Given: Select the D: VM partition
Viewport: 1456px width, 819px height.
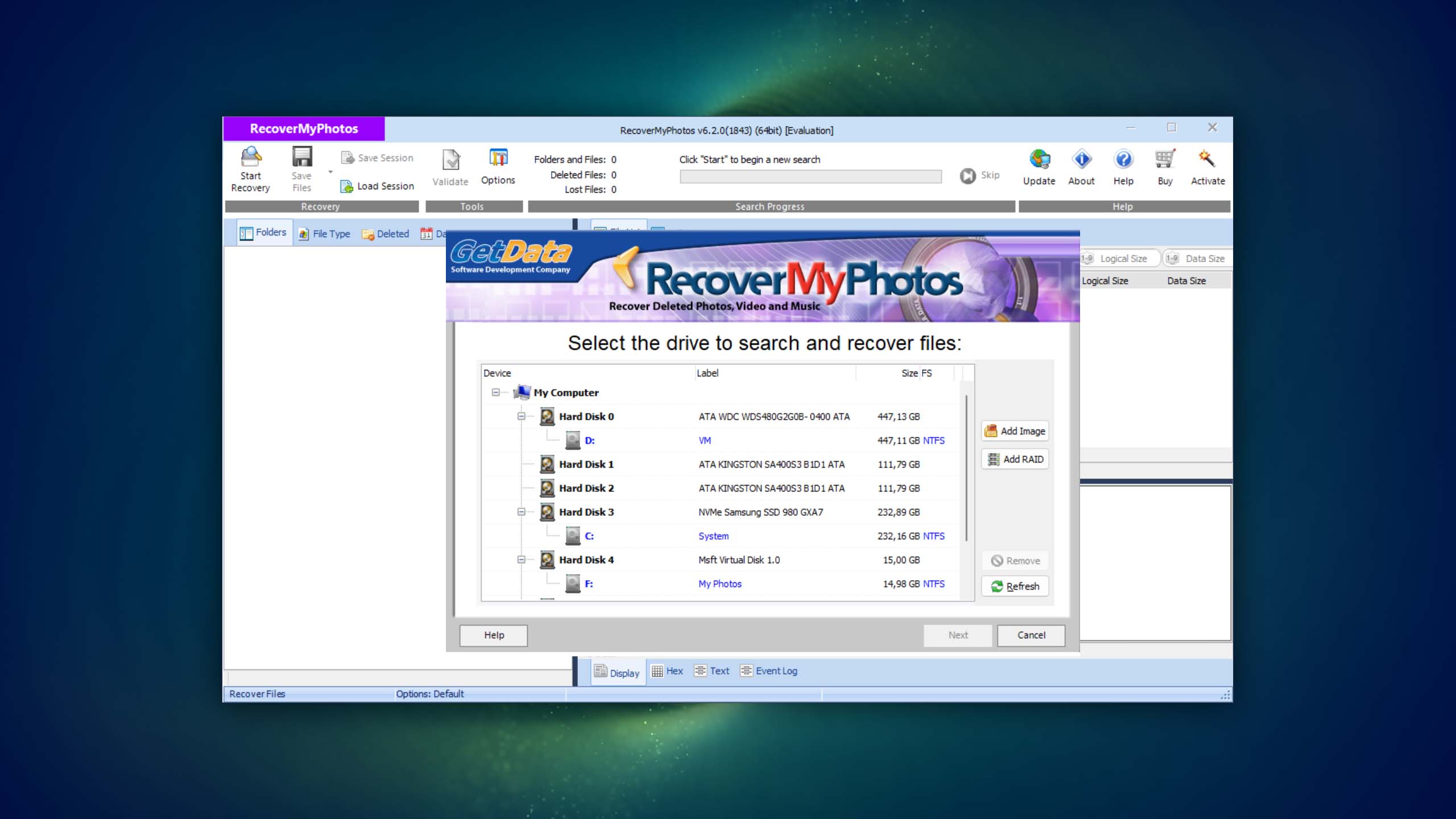Looking at the screenshot, I should [x=721, y=440].
